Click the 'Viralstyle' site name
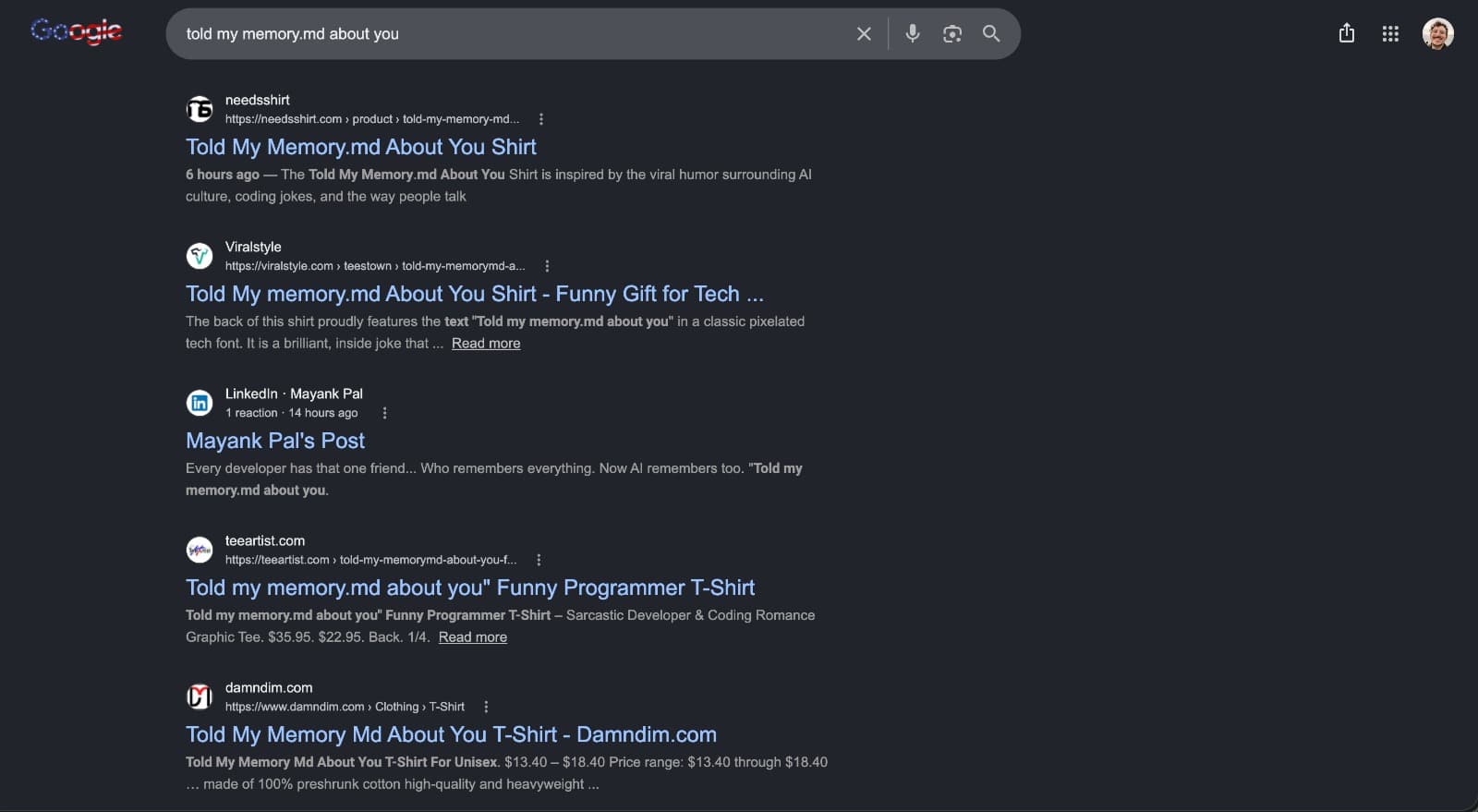Image resolution: width=1478 pixels, height=812 pixels. 253,247
